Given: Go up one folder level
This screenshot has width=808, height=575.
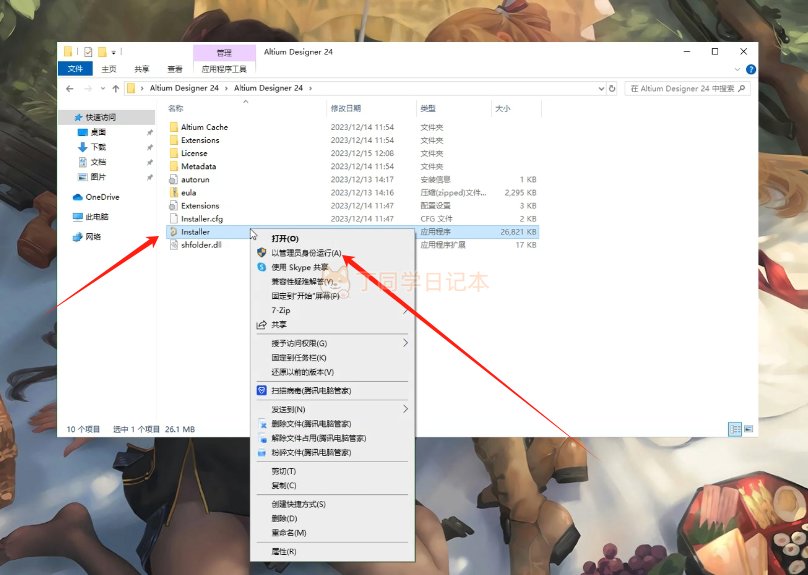Looking at the screenshot, I should (115, 89).
